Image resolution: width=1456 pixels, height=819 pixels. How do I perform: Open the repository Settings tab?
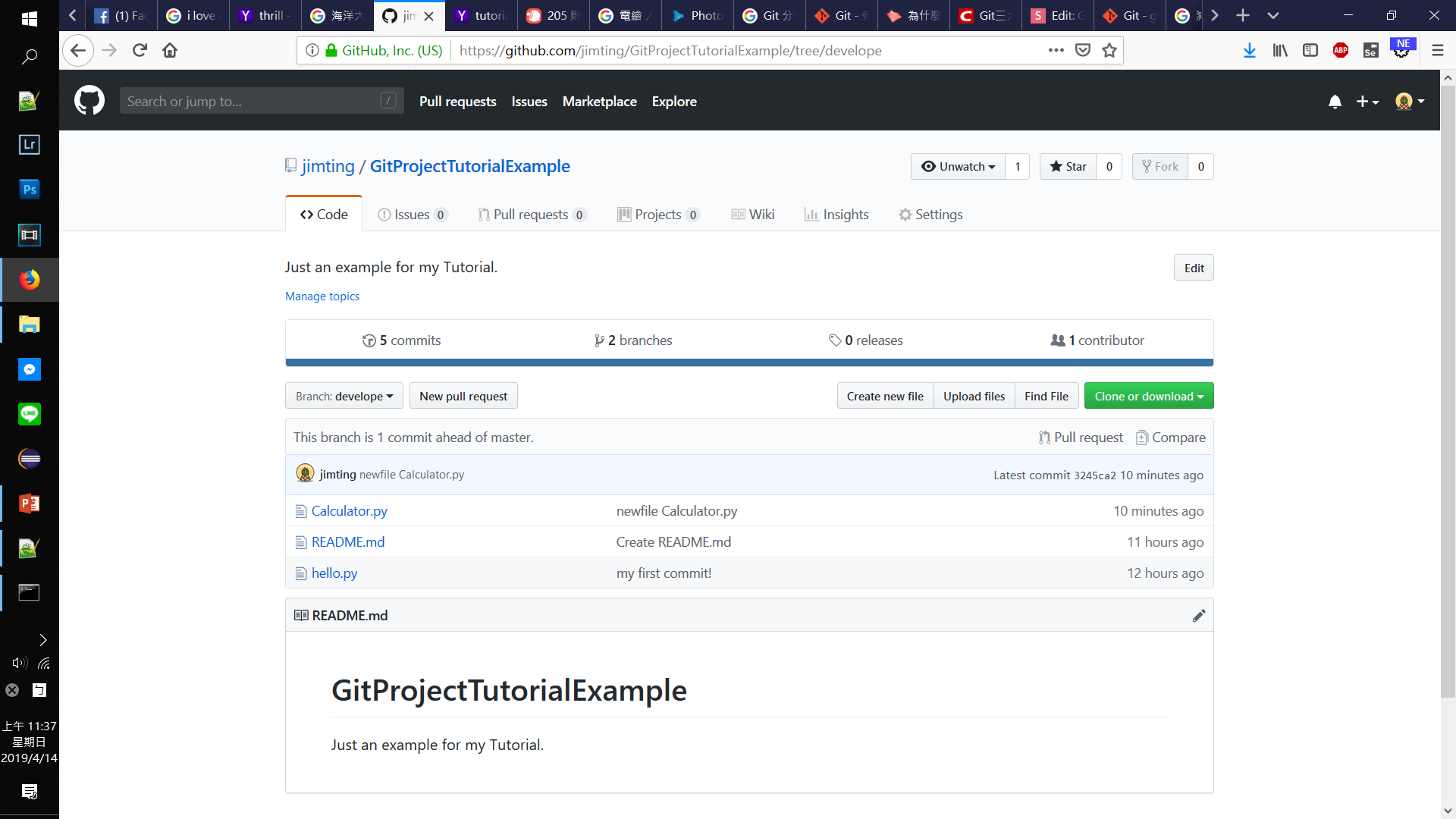(x=930, y=215)
